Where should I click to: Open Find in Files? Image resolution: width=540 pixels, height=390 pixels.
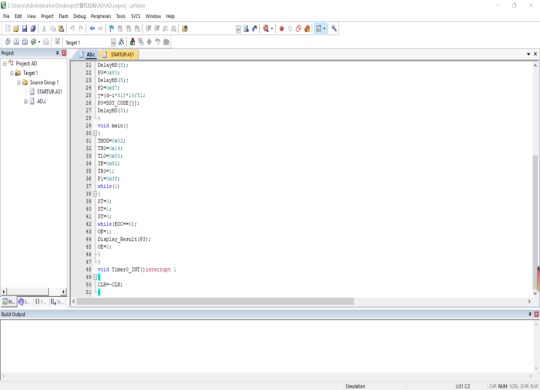click(x=185, y=29)
